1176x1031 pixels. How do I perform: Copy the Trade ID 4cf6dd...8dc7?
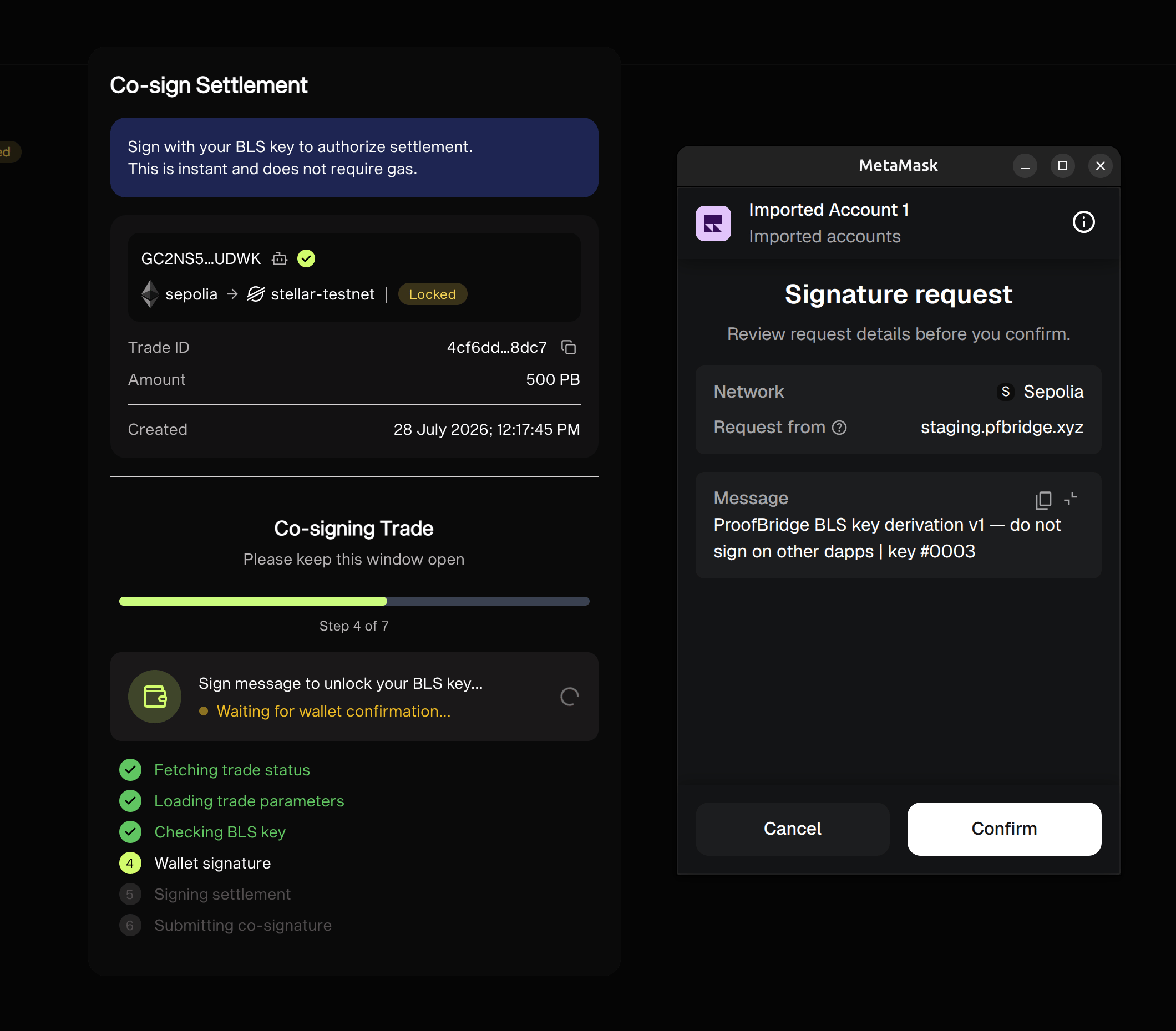pyautogui.click(x=569, y=348)
